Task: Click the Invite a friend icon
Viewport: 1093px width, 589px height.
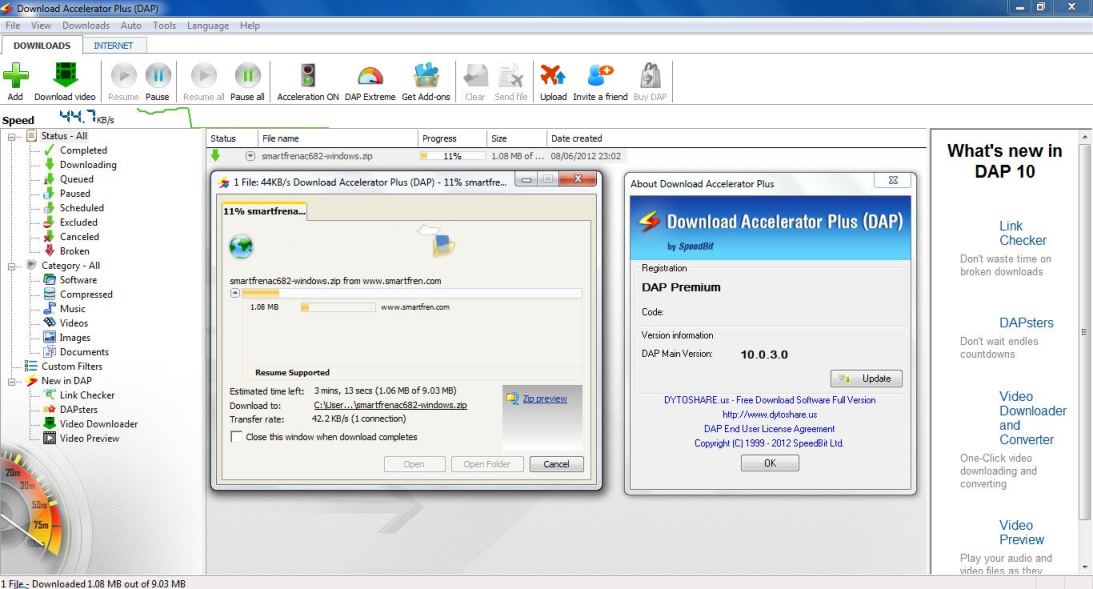Action: pos(600,76)
